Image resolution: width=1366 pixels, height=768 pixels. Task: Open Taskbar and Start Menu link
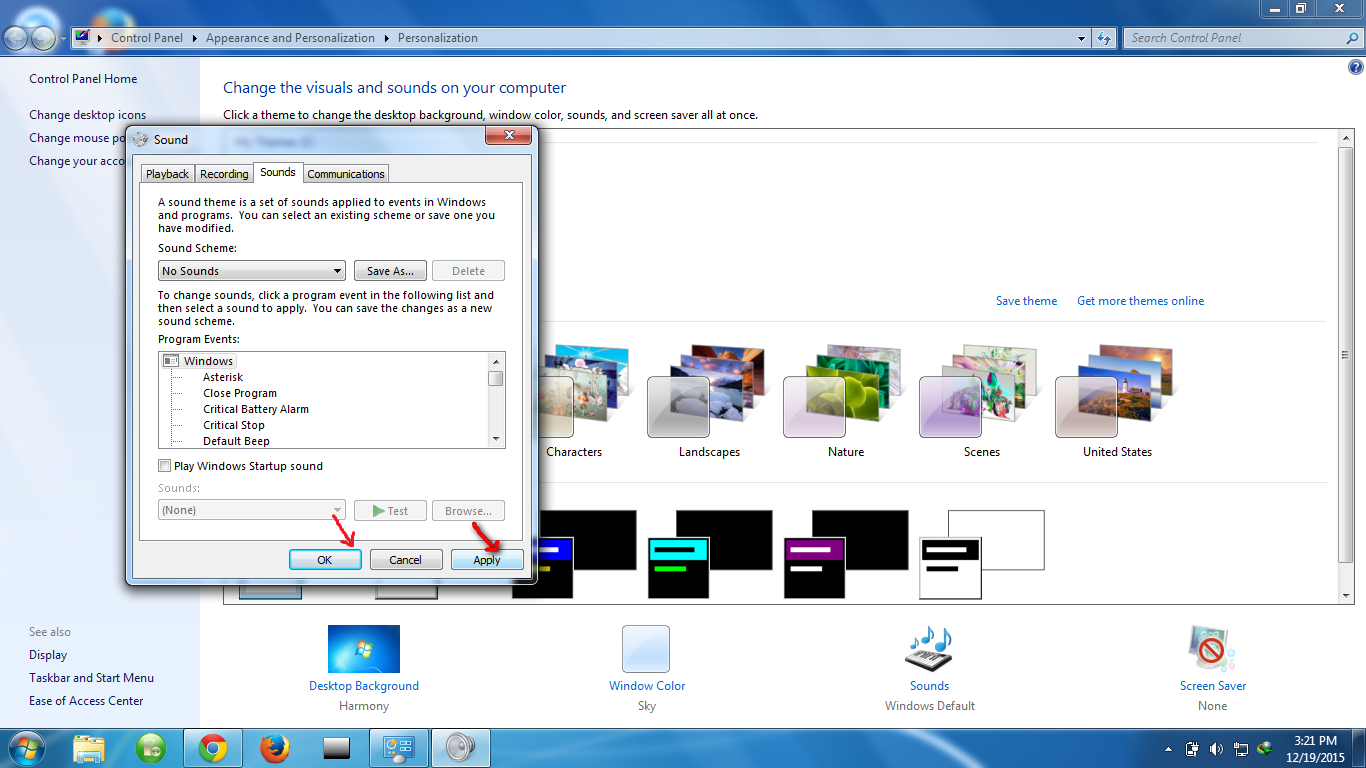click(x=91, y=678)
